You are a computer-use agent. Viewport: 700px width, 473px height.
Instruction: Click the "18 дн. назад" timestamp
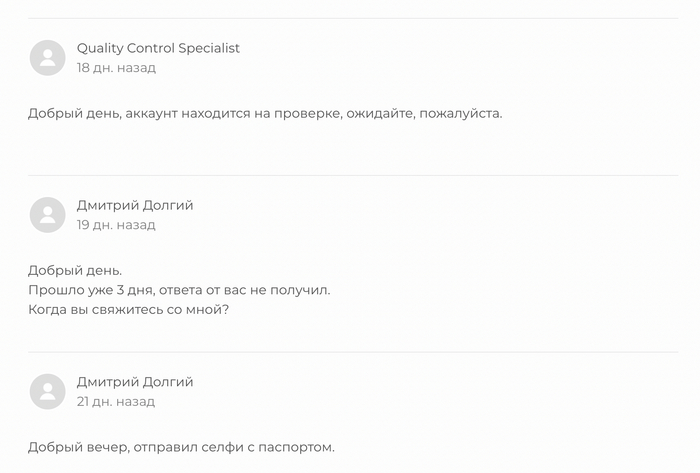[x=116, y=68]
